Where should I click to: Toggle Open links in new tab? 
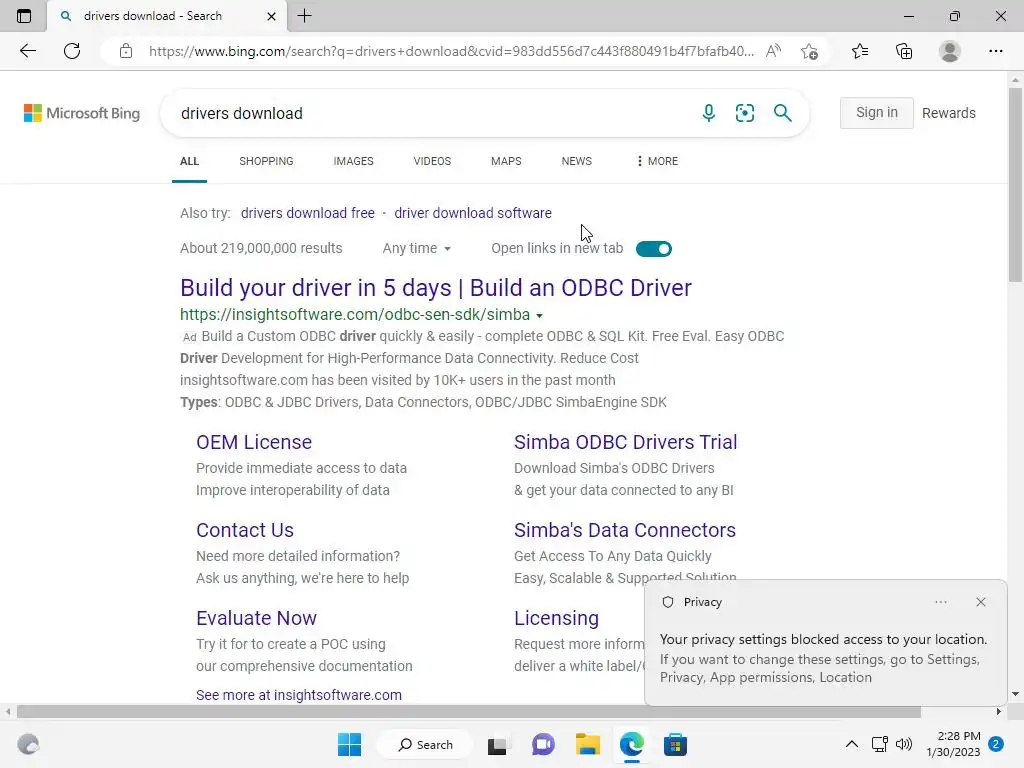pyautogui.click(x=654, y=249)
